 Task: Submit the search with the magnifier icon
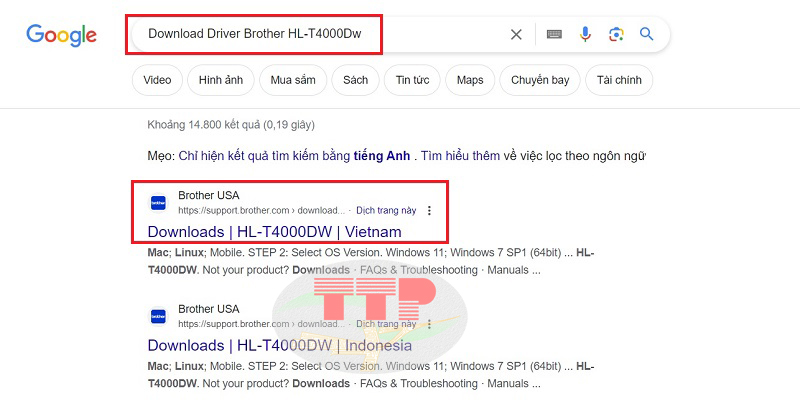(x=646, y=34)
